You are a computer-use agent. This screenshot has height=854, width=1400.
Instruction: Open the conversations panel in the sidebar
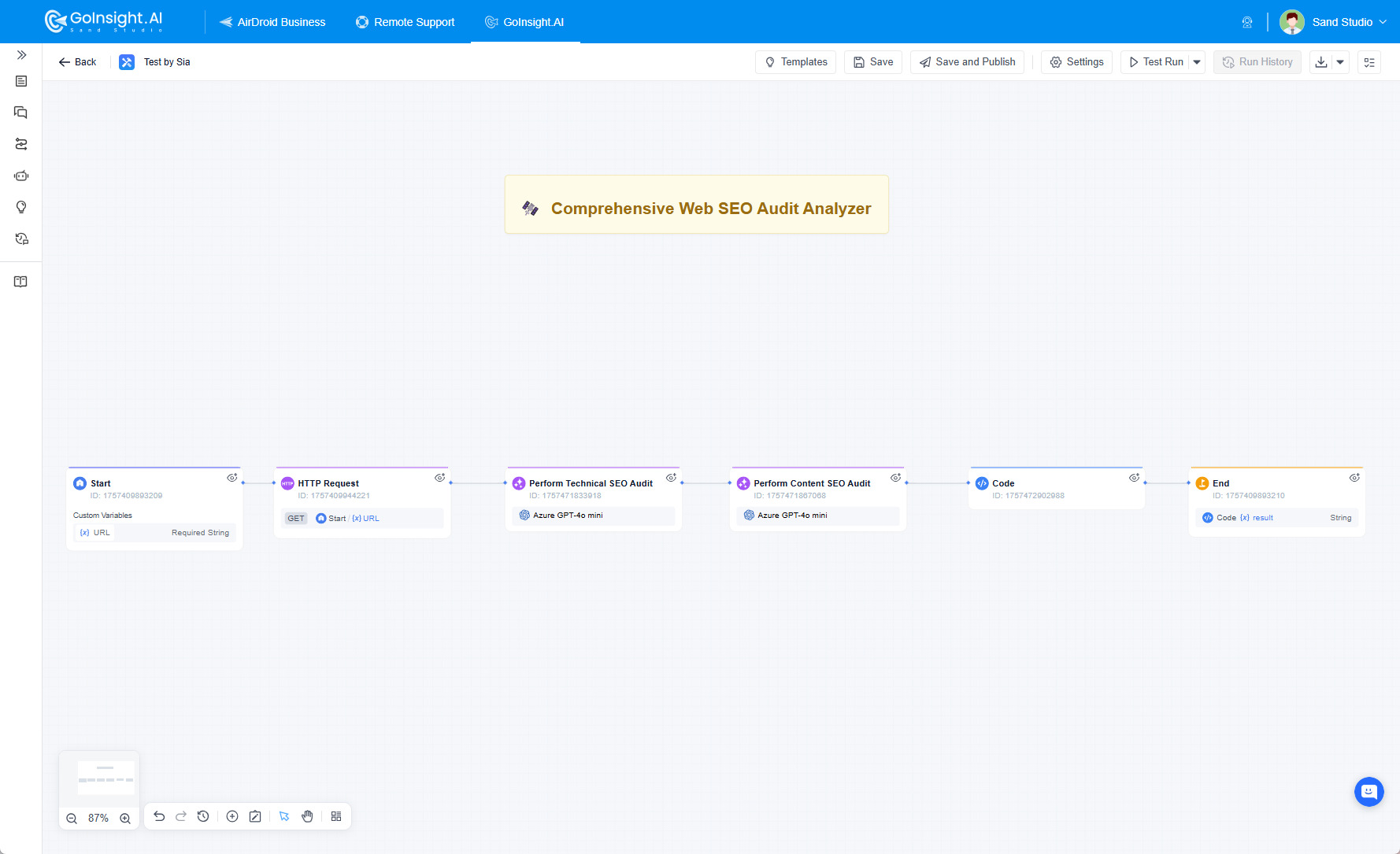[x=21, y=112]
